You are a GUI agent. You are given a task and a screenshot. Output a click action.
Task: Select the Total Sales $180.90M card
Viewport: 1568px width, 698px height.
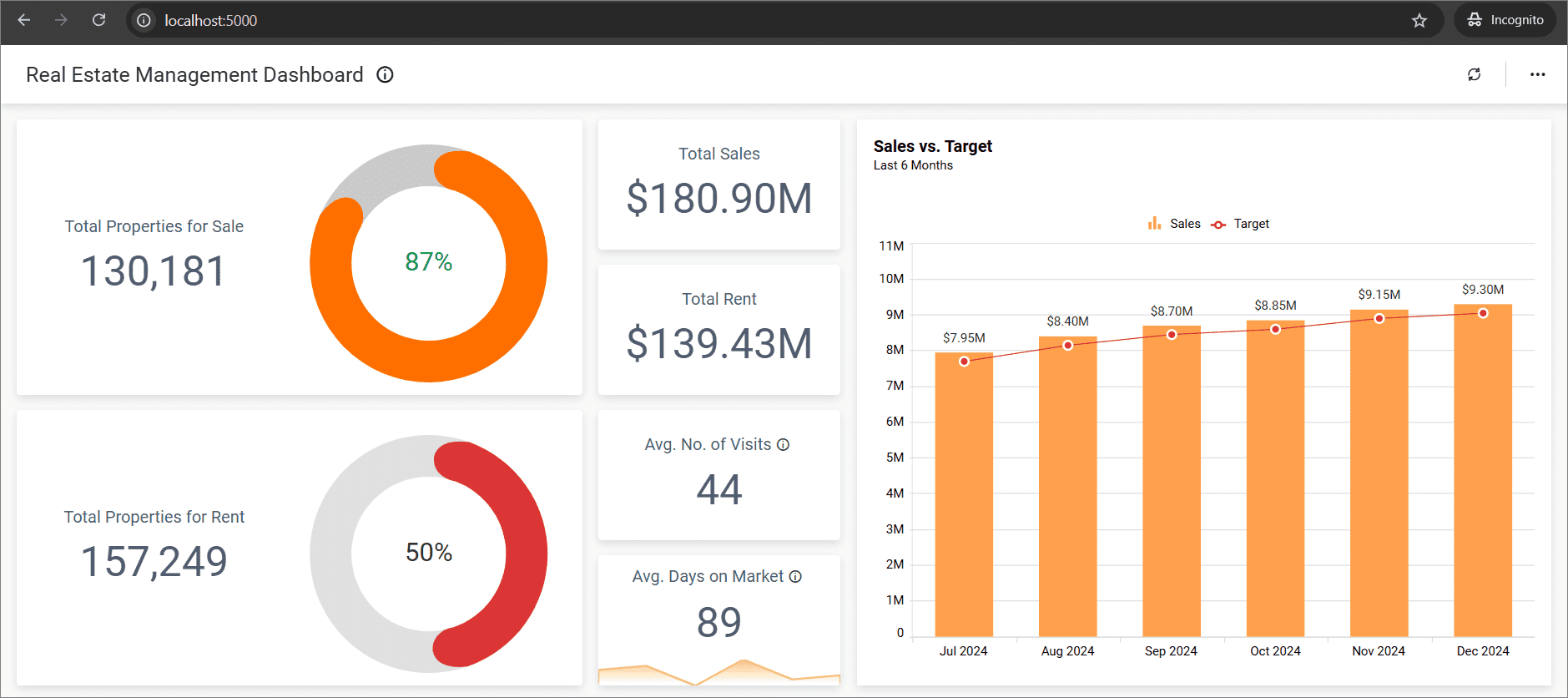(x=718, y=185)
